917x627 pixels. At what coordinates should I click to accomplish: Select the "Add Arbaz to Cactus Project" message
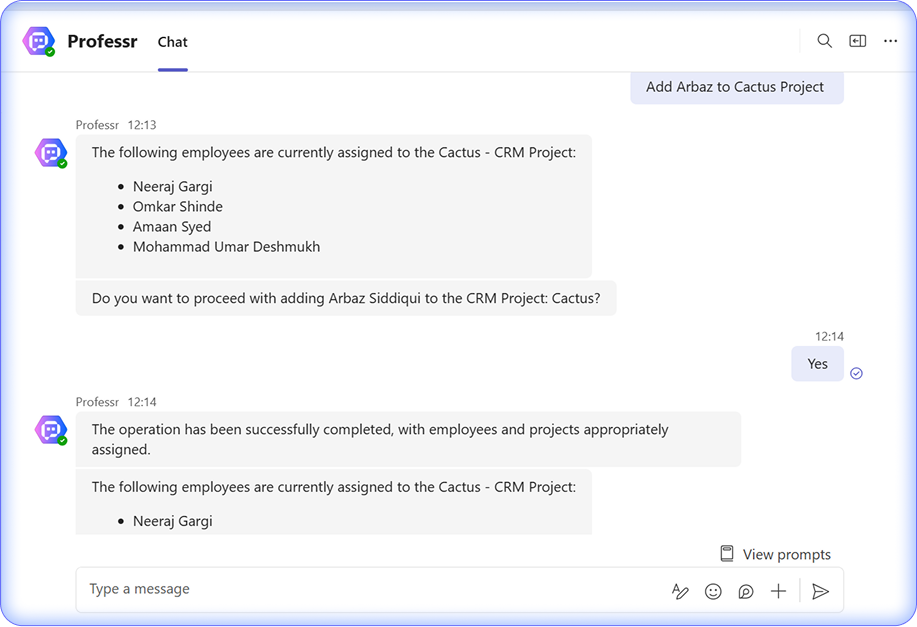point(735,87)
